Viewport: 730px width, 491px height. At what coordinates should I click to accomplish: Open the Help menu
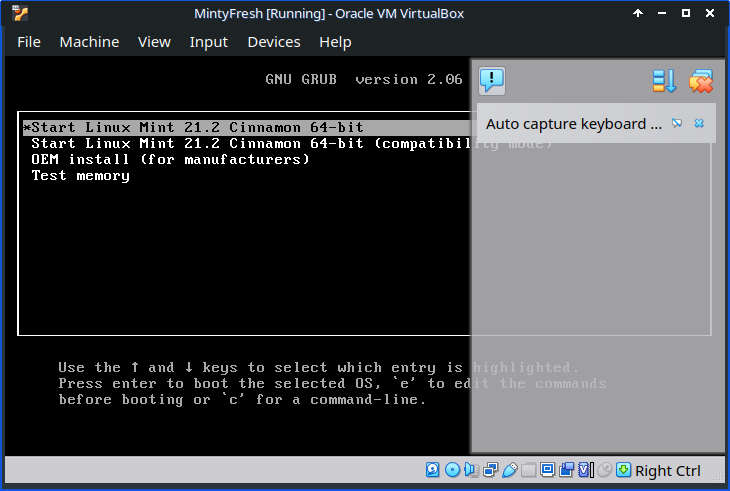[x=335, y=42]
